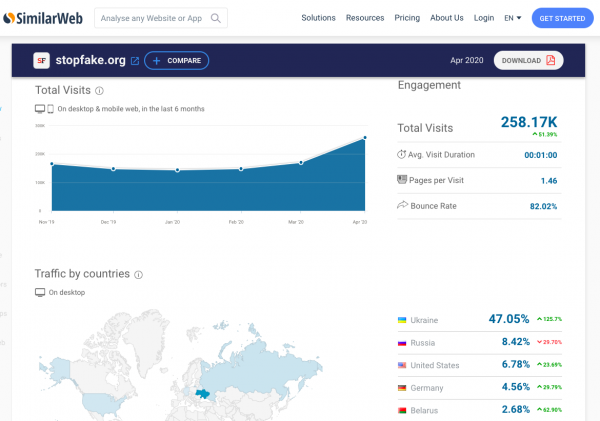The height and width of the screenshot is (421, 600).
Task: Go to the About Us page
Action: coord(447,18)
